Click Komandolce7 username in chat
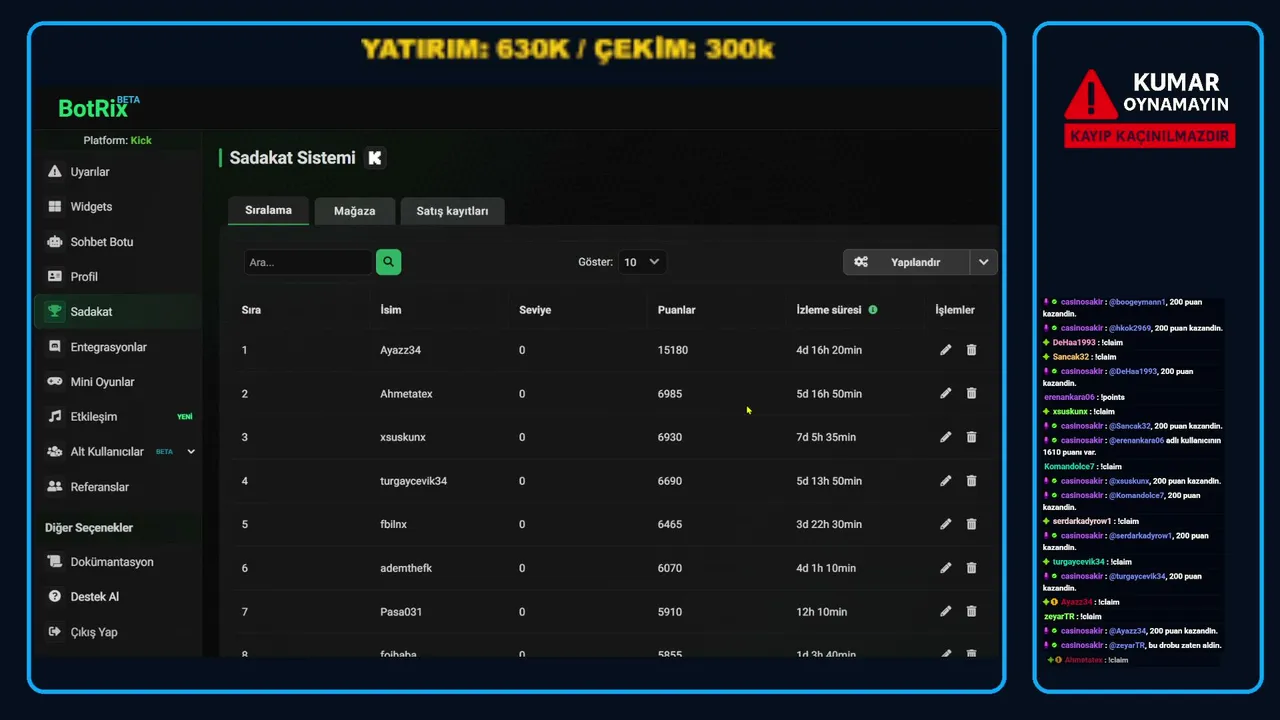The image size is (1280, 720). [x=1068, y=466]
